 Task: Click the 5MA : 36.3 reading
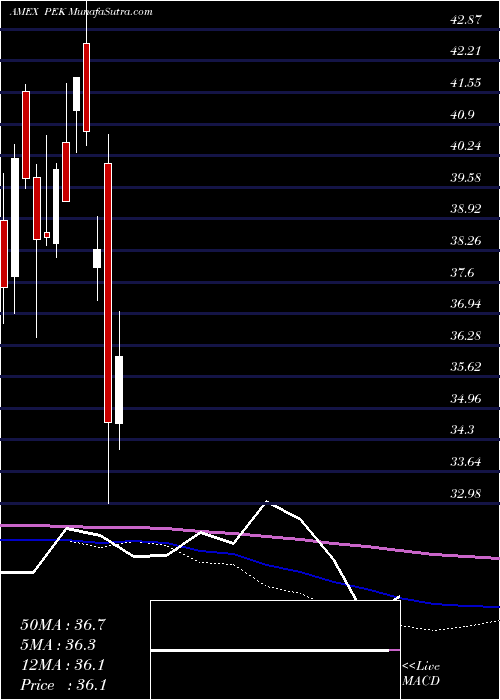click(x=59, y=645)
